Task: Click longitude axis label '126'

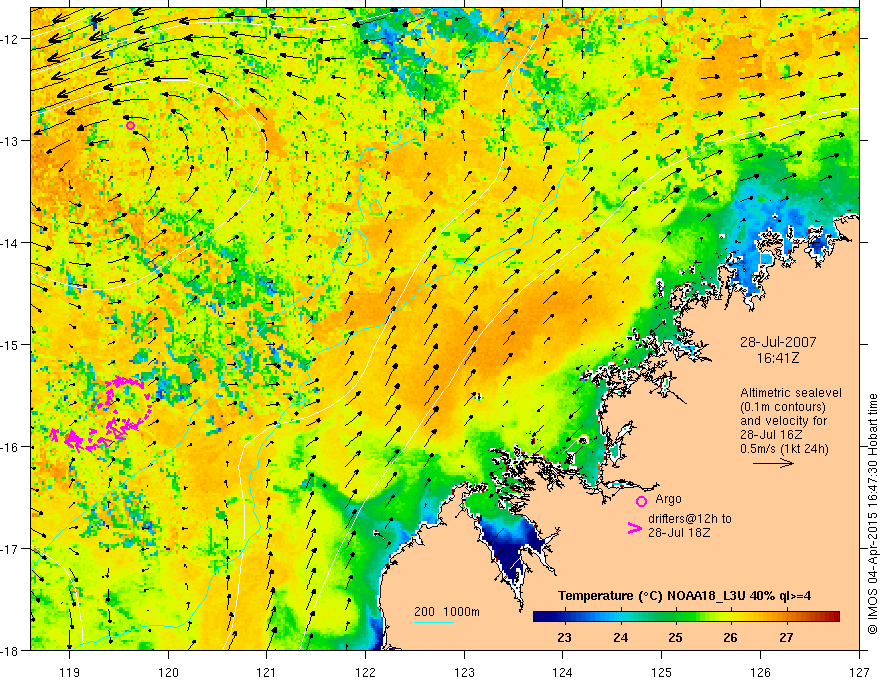Action: [x=760, y=672]
